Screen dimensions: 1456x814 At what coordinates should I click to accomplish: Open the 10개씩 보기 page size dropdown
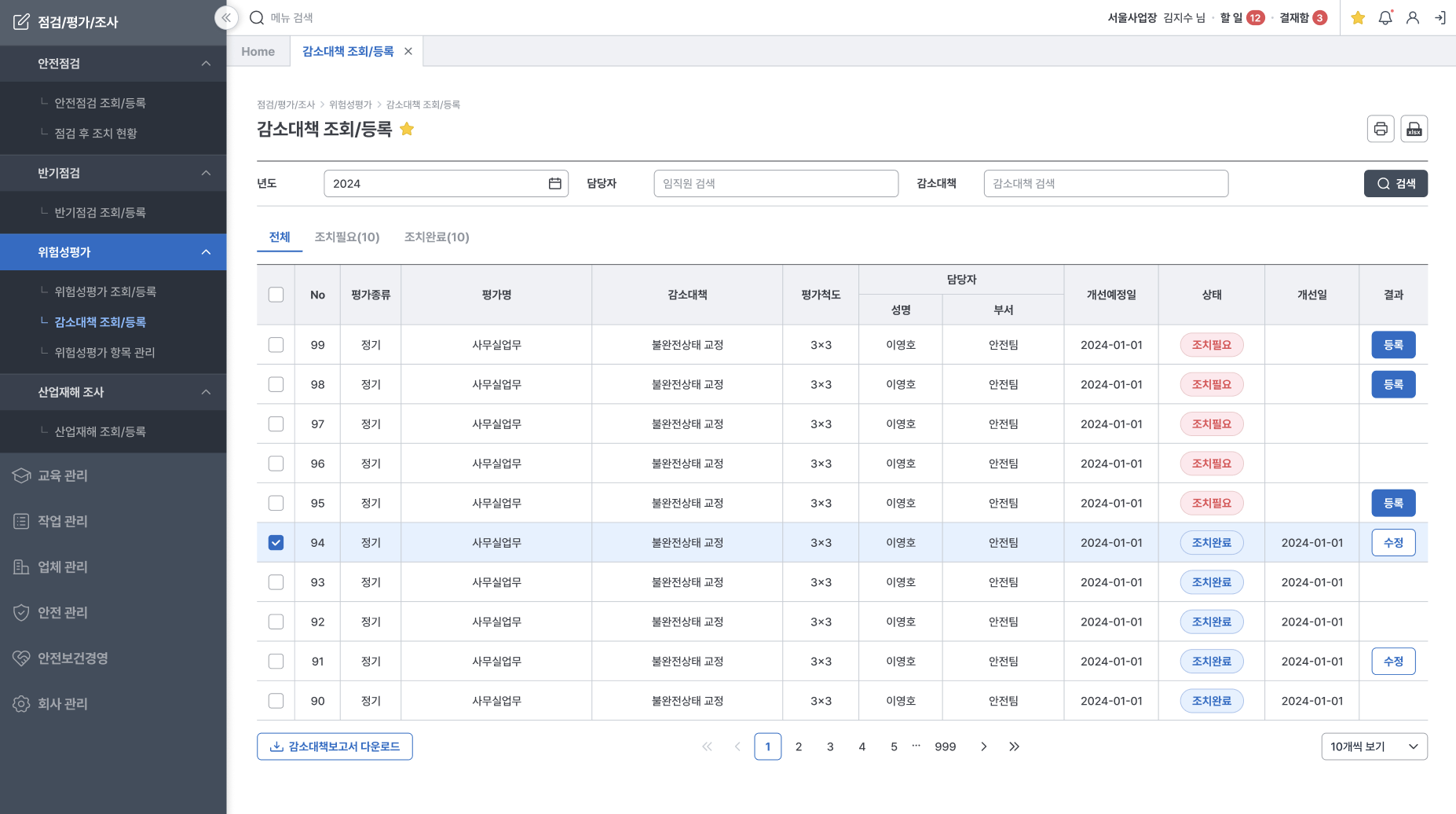(1374, 746)
